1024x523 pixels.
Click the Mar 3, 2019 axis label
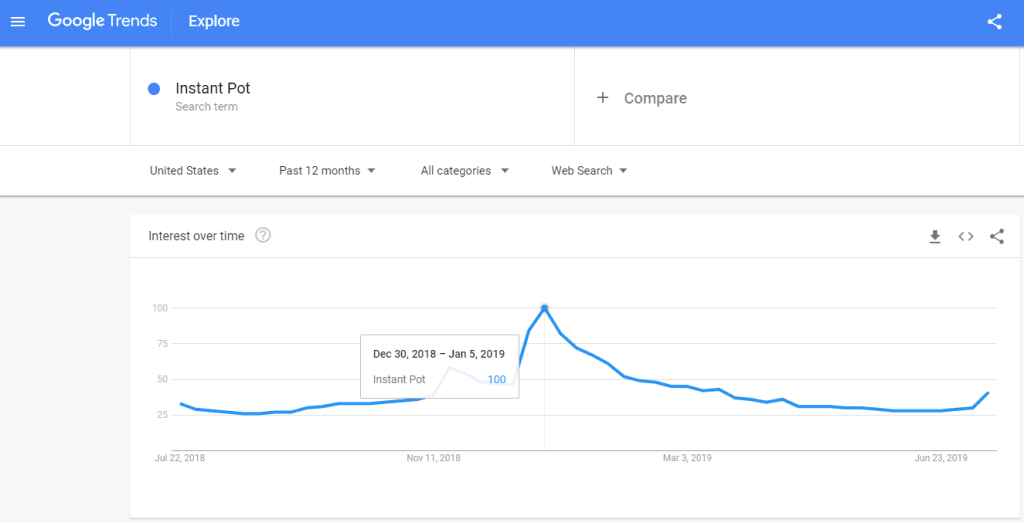coord(687,458)
